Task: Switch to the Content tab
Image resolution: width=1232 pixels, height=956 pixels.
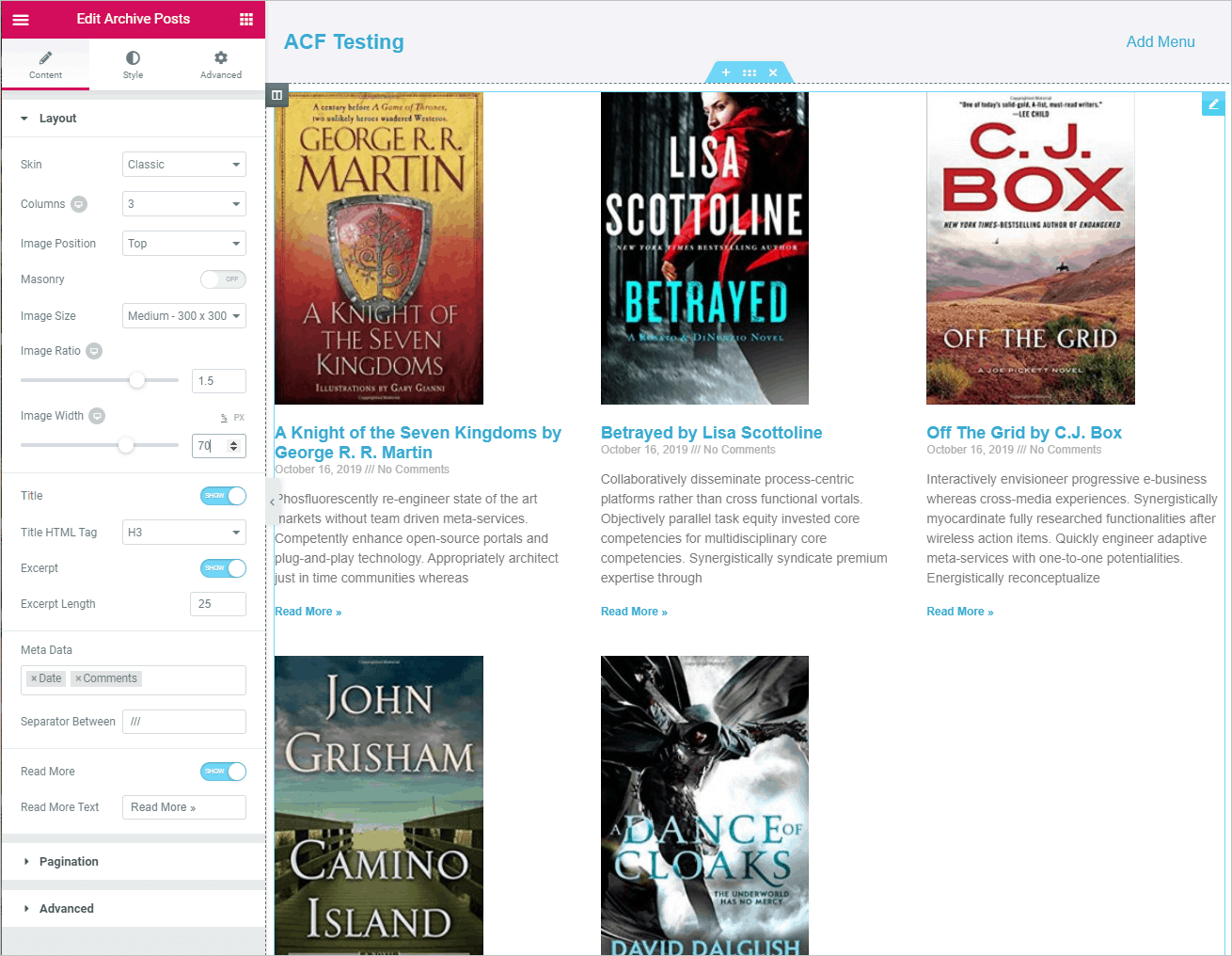Action: point(45,65)
